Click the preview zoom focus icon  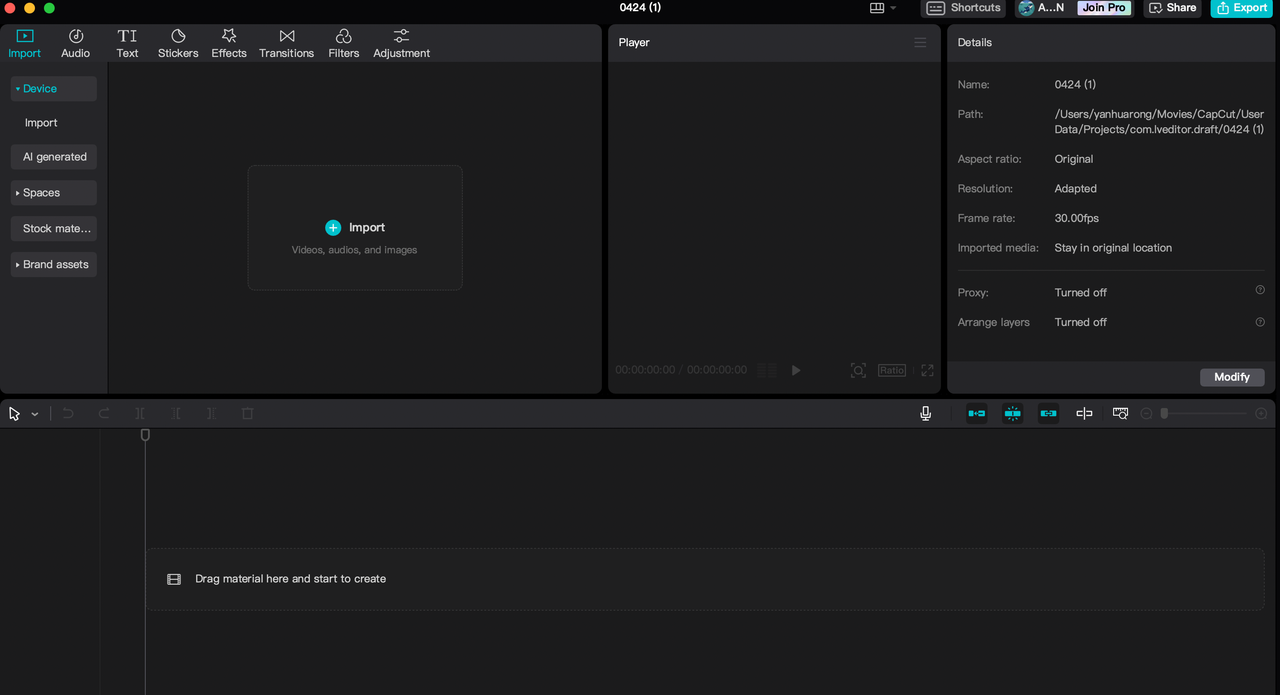pyautogui.click(x=858, y=370)
